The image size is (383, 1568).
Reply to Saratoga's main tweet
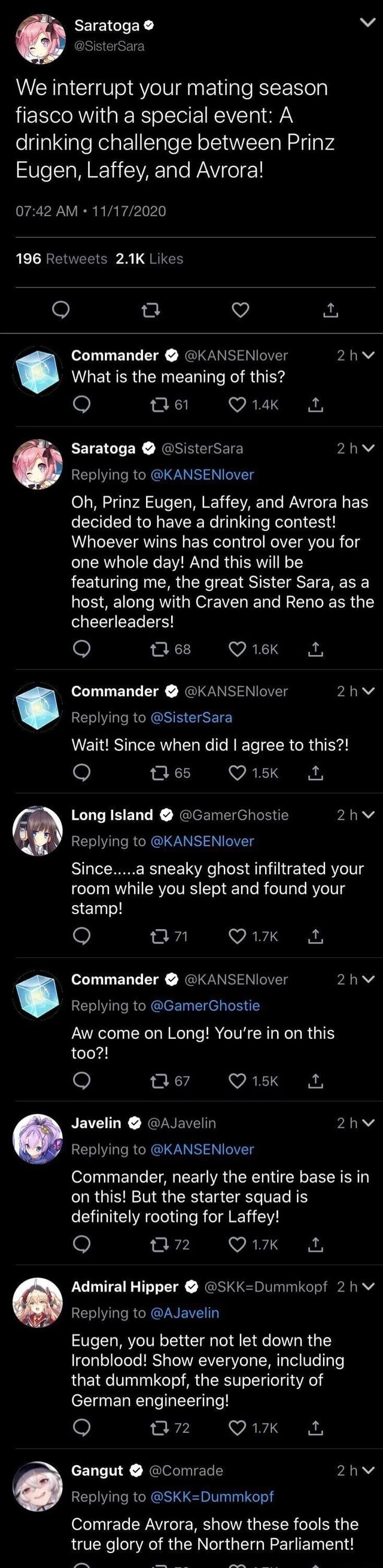60,311
